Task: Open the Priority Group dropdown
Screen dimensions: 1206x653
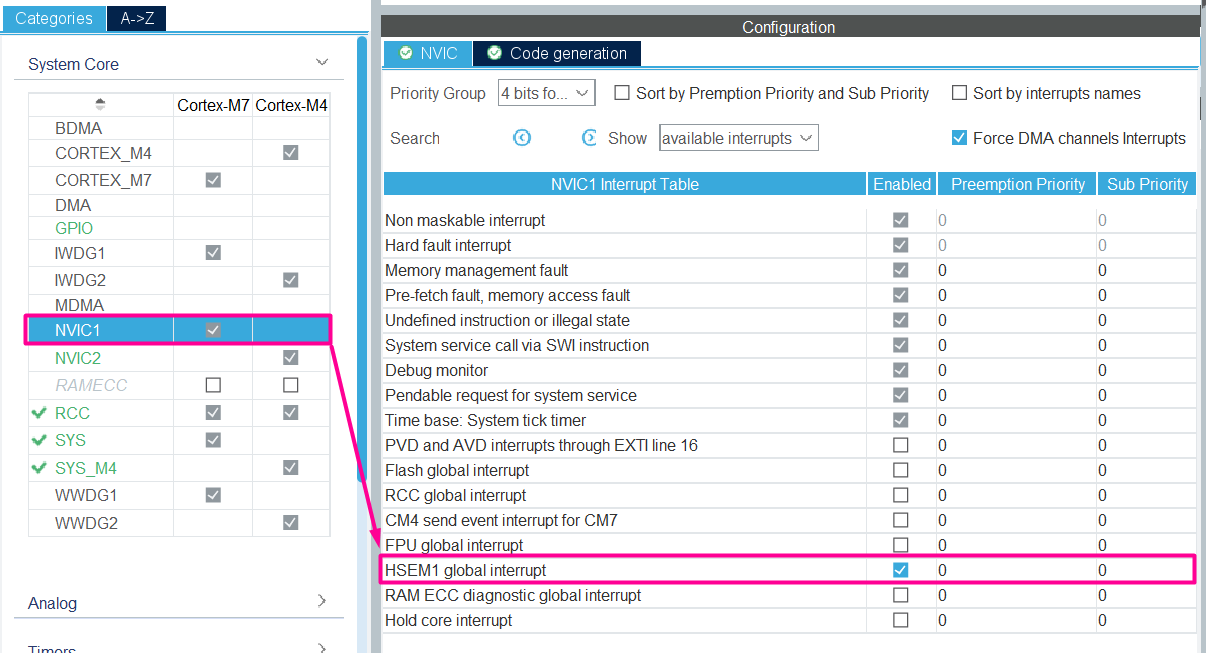Action: 546,91
